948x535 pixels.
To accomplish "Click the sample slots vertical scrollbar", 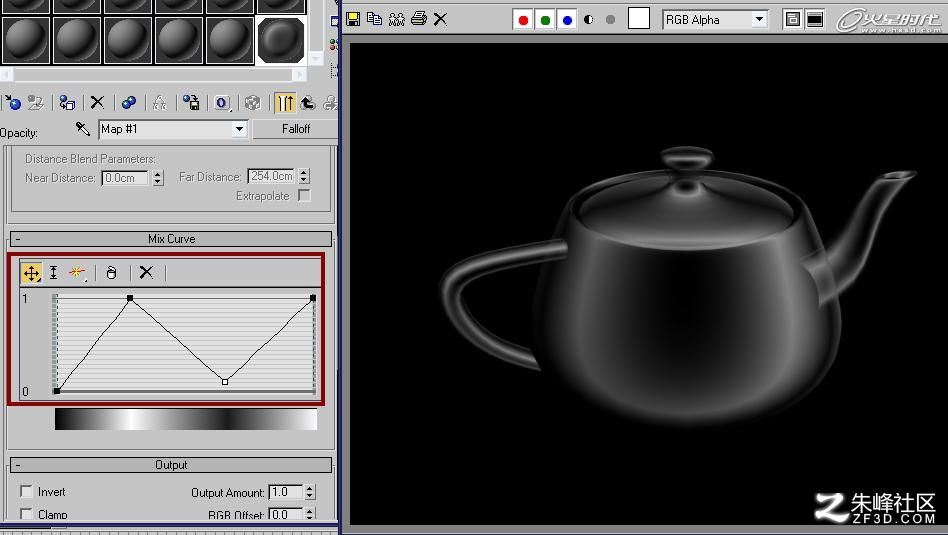I will tap(316, 33).
